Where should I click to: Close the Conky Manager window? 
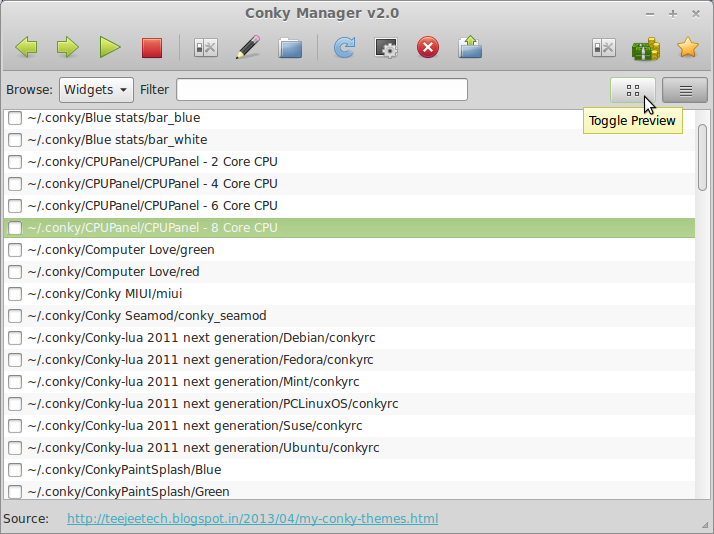coord(695,14)
